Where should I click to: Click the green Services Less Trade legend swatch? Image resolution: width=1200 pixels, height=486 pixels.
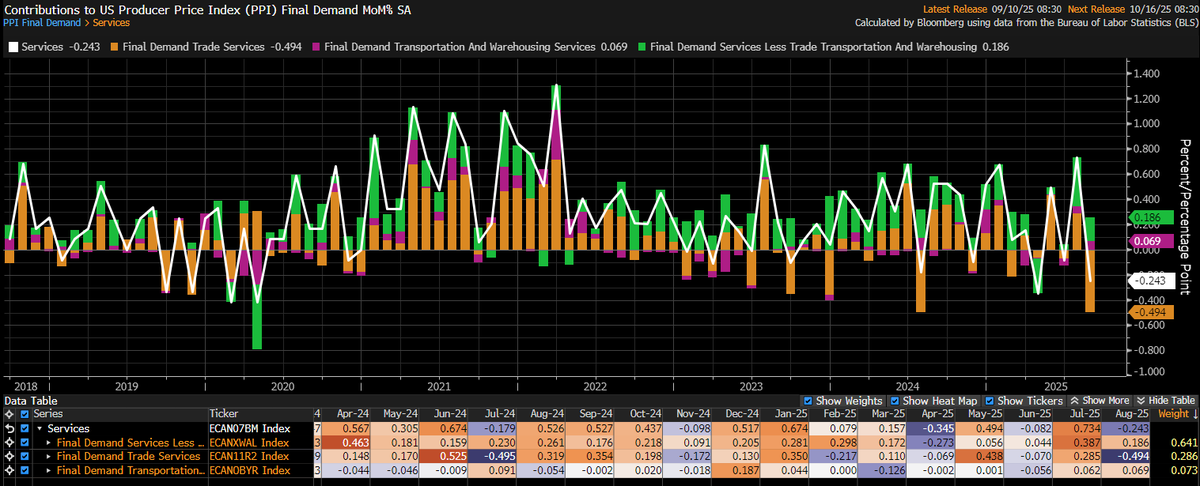pos(640,46)
